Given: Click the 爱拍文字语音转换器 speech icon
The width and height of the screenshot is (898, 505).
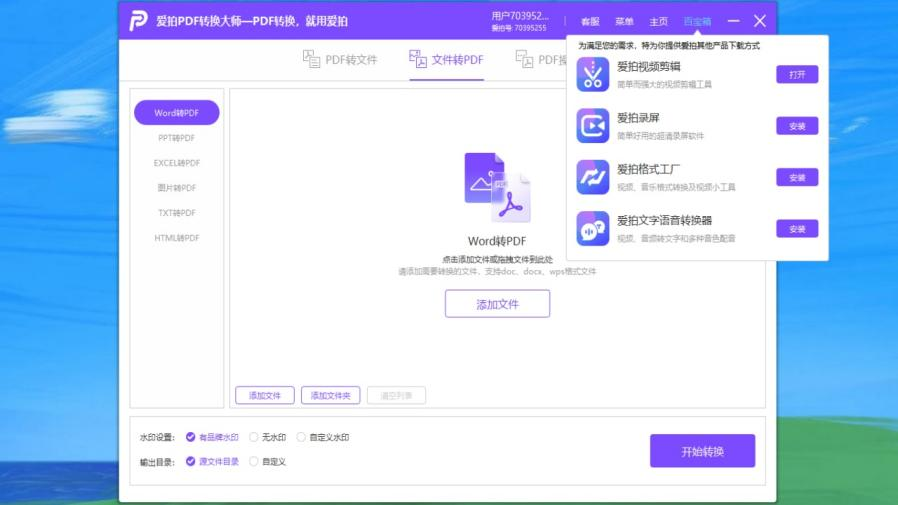Looking at the screenshot, I should tap(593, 228).
